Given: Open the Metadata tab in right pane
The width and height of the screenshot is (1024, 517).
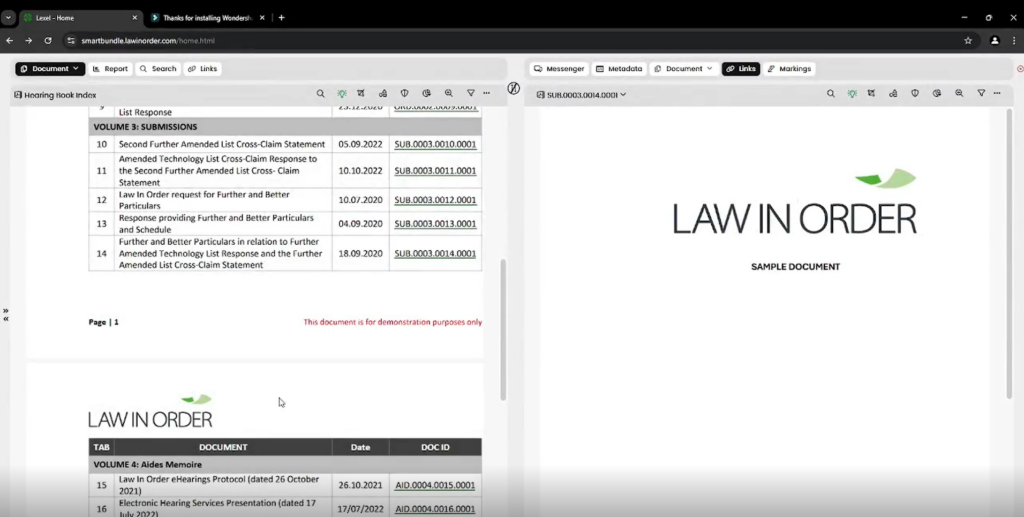Looking at the screenshot, I should [619, 69].
